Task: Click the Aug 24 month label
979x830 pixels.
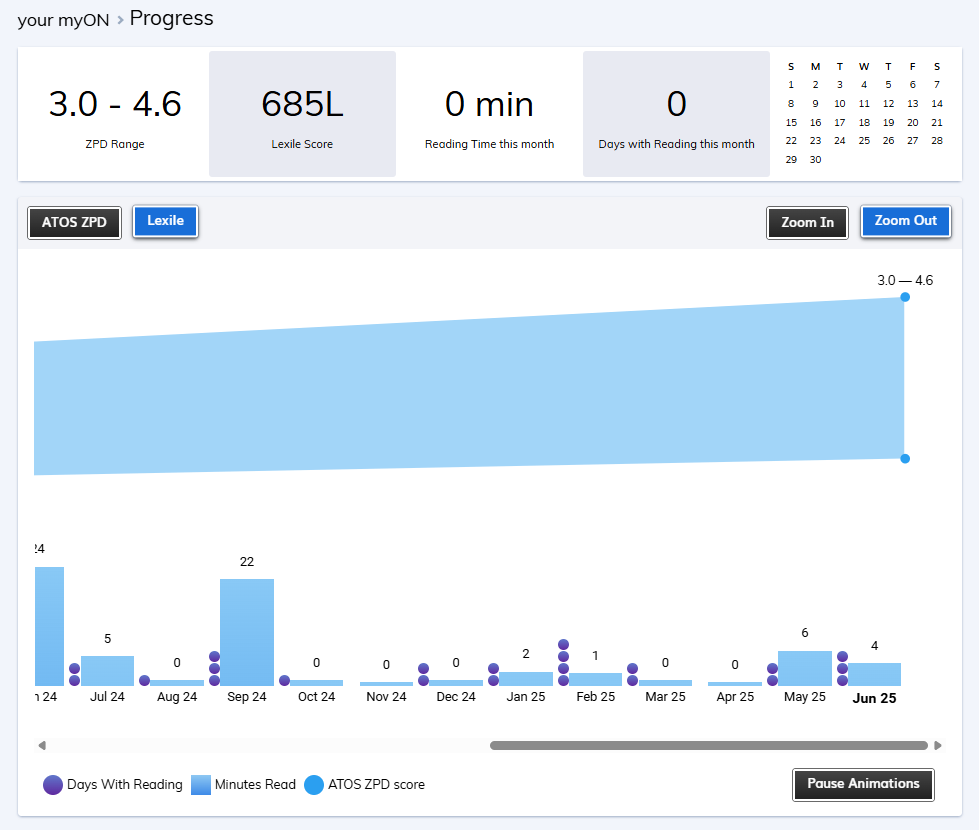Action: [177, 697]
